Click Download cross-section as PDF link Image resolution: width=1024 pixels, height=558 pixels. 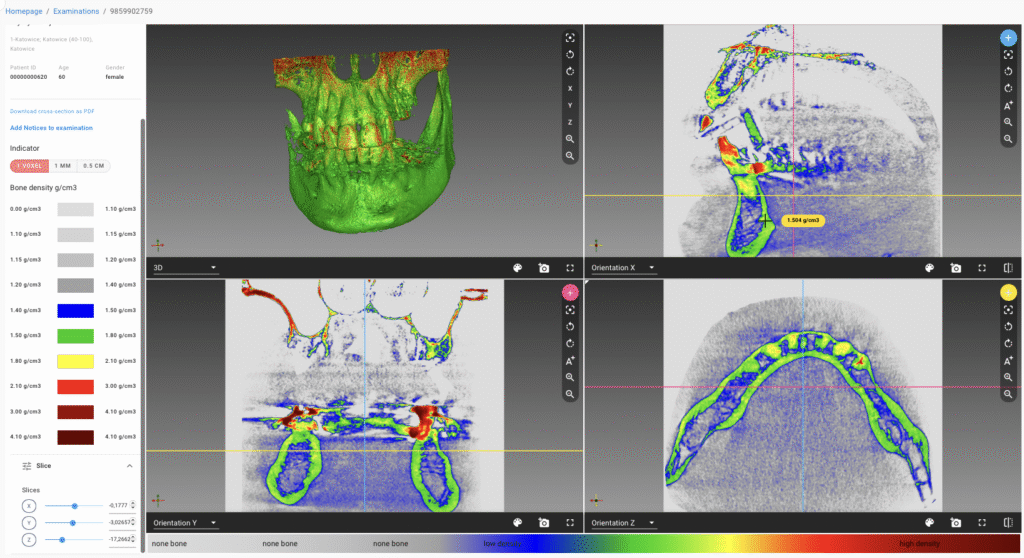click(52, 111)
